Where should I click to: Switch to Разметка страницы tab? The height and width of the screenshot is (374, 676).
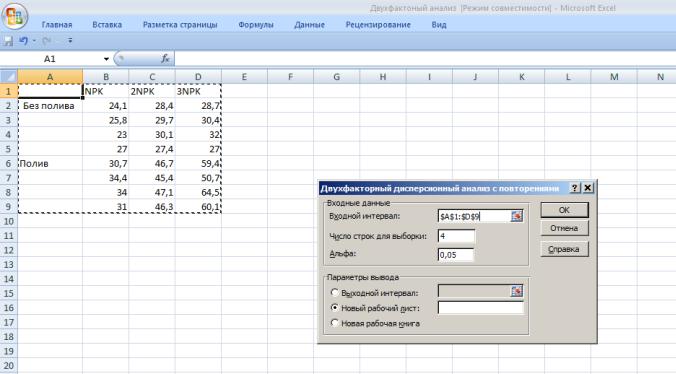coord(180,25)
